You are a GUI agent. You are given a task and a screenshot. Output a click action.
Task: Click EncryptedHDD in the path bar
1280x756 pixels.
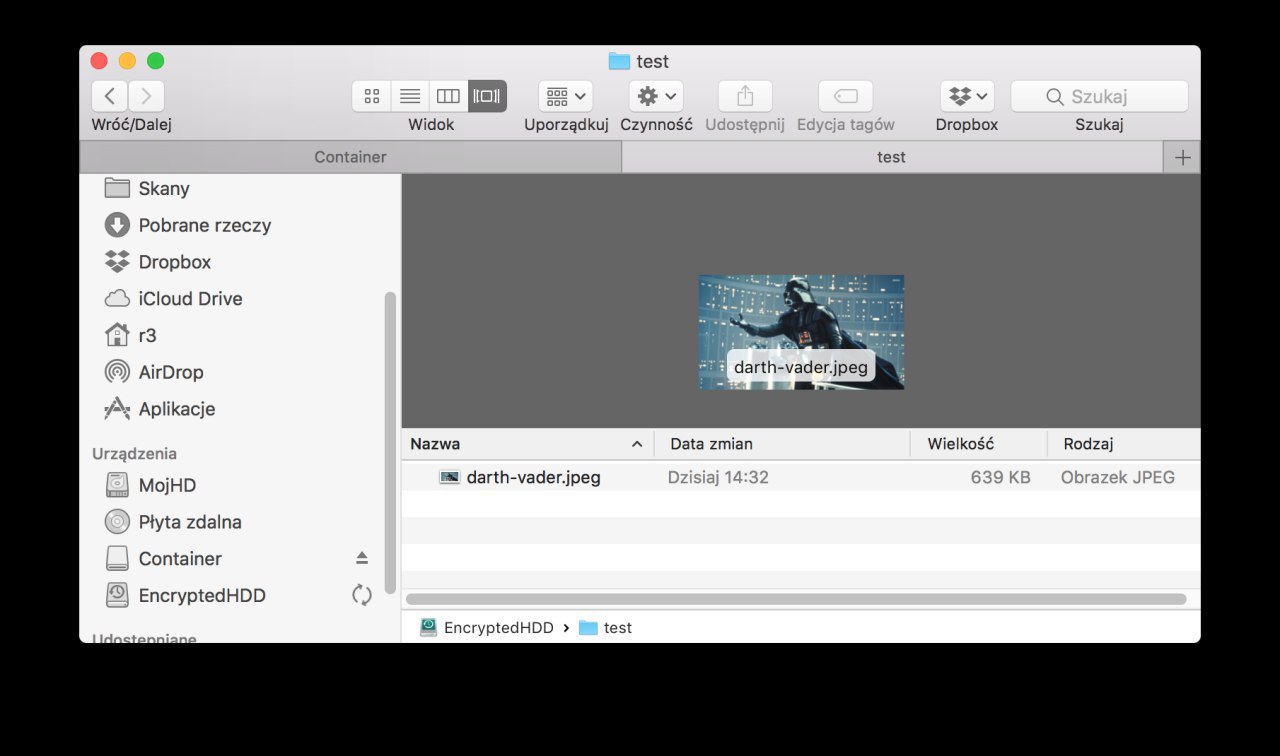[487, 628]
